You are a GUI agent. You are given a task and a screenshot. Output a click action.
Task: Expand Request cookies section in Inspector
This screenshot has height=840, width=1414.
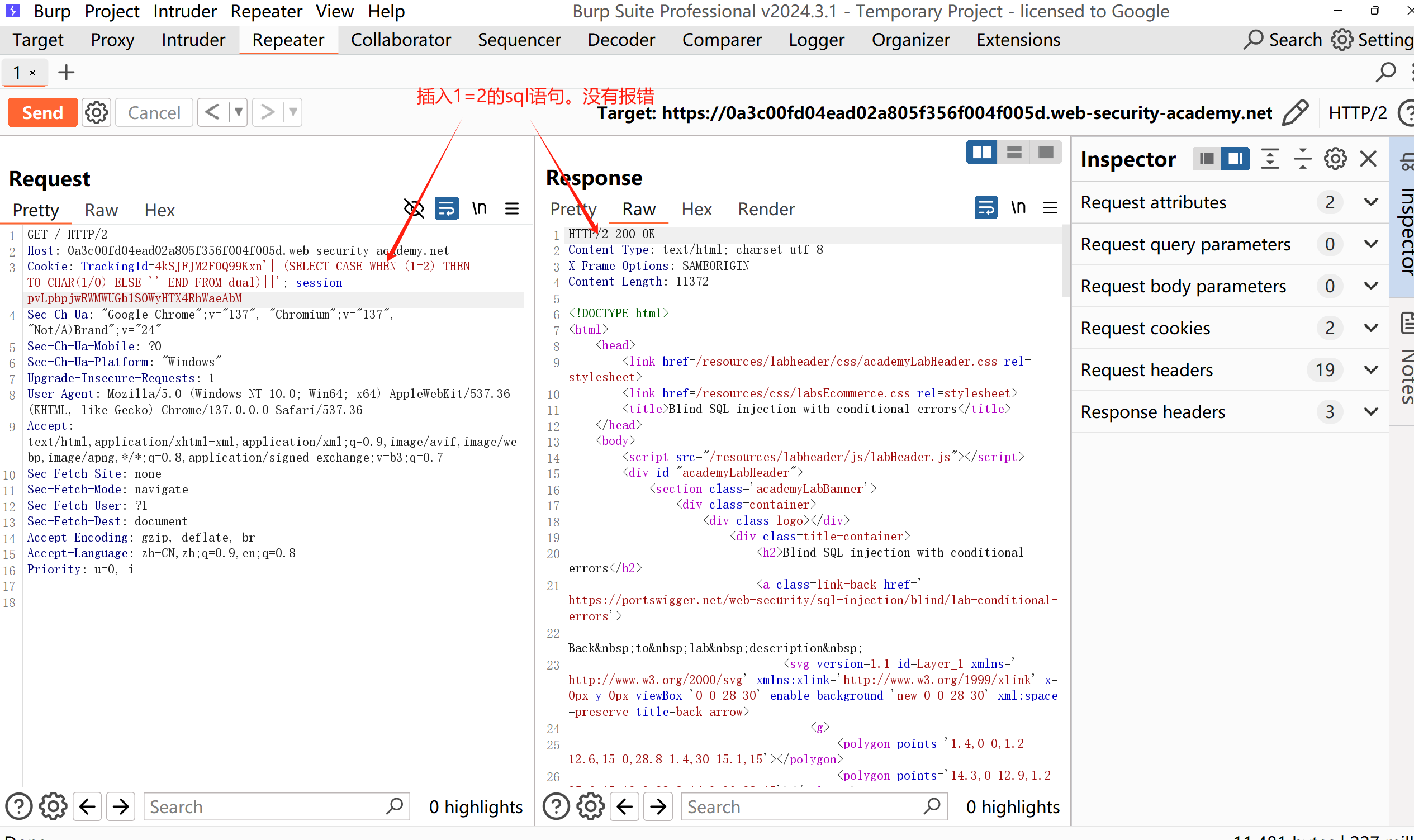coord(1370,328)
